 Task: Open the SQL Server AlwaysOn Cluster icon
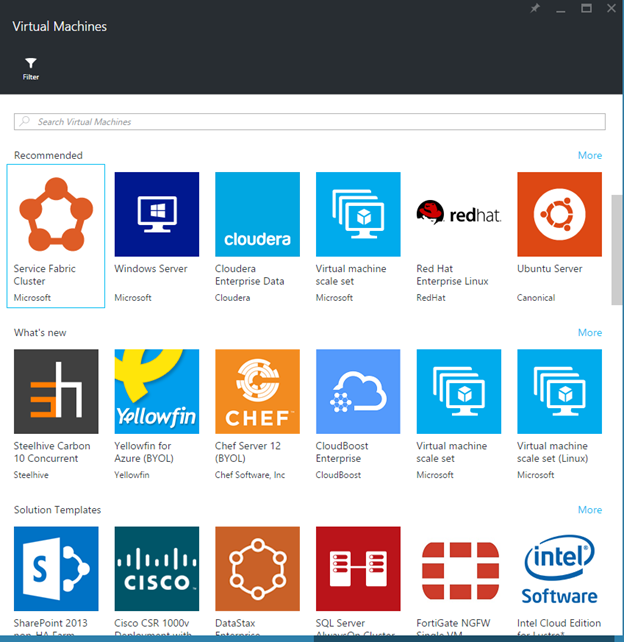click(x=358, y=569)
